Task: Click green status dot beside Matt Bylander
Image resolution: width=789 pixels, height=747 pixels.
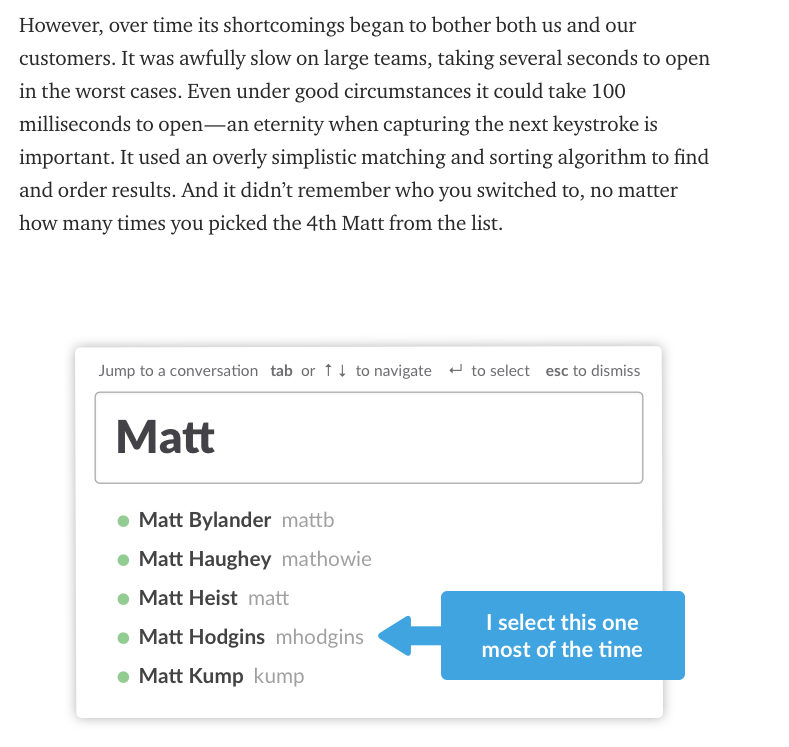Action: (x=123, y=521)
